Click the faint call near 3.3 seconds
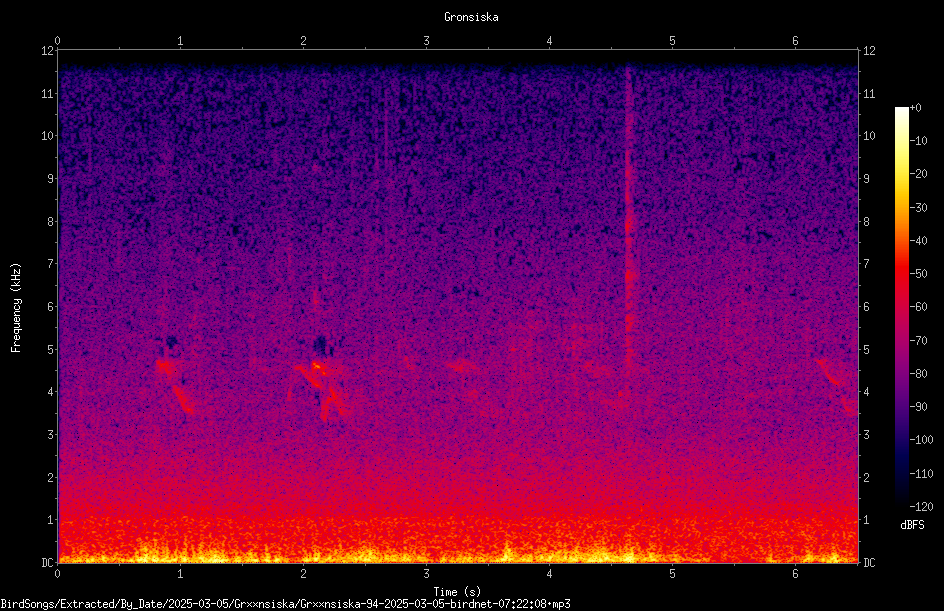Image resolution: width=944 pixels, height=611 pixels. coord(464,366)
